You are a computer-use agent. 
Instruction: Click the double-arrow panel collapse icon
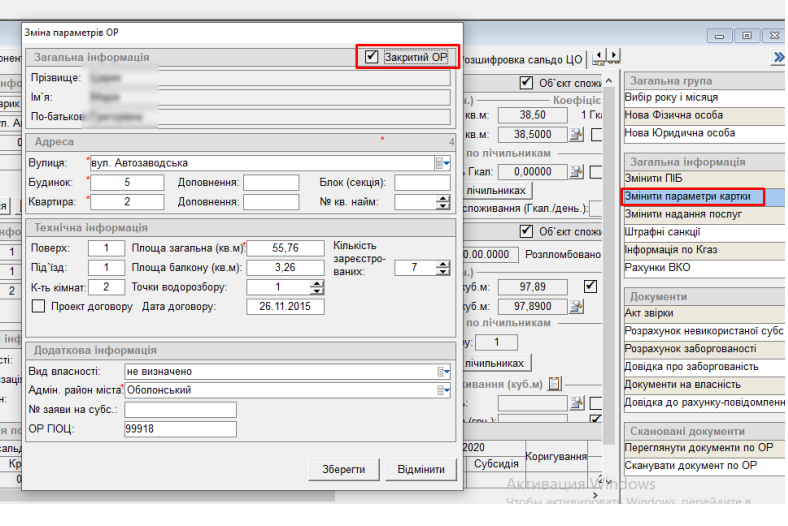tap(778, 58)
